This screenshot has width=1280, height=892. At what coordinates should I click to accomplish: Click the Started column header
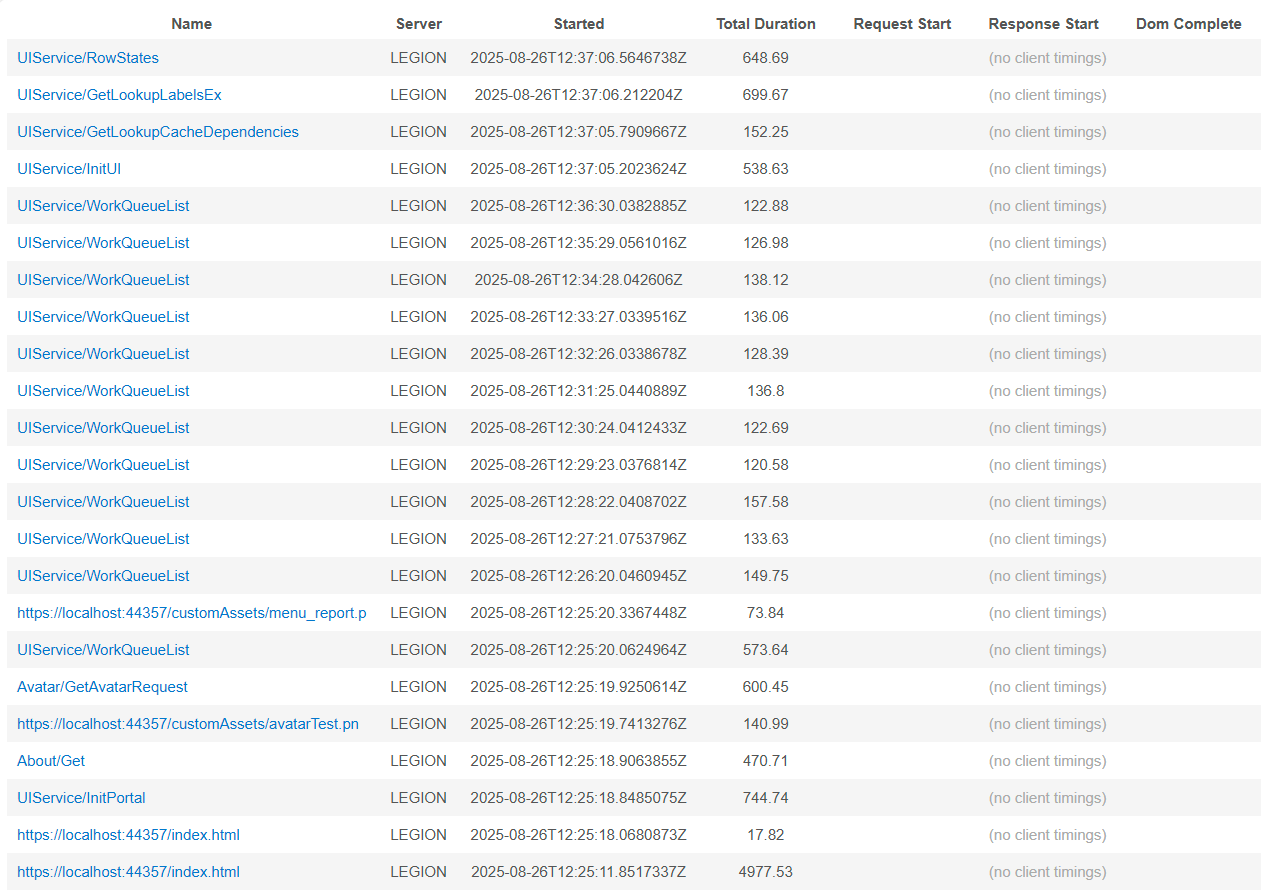[x=578, y=24]
